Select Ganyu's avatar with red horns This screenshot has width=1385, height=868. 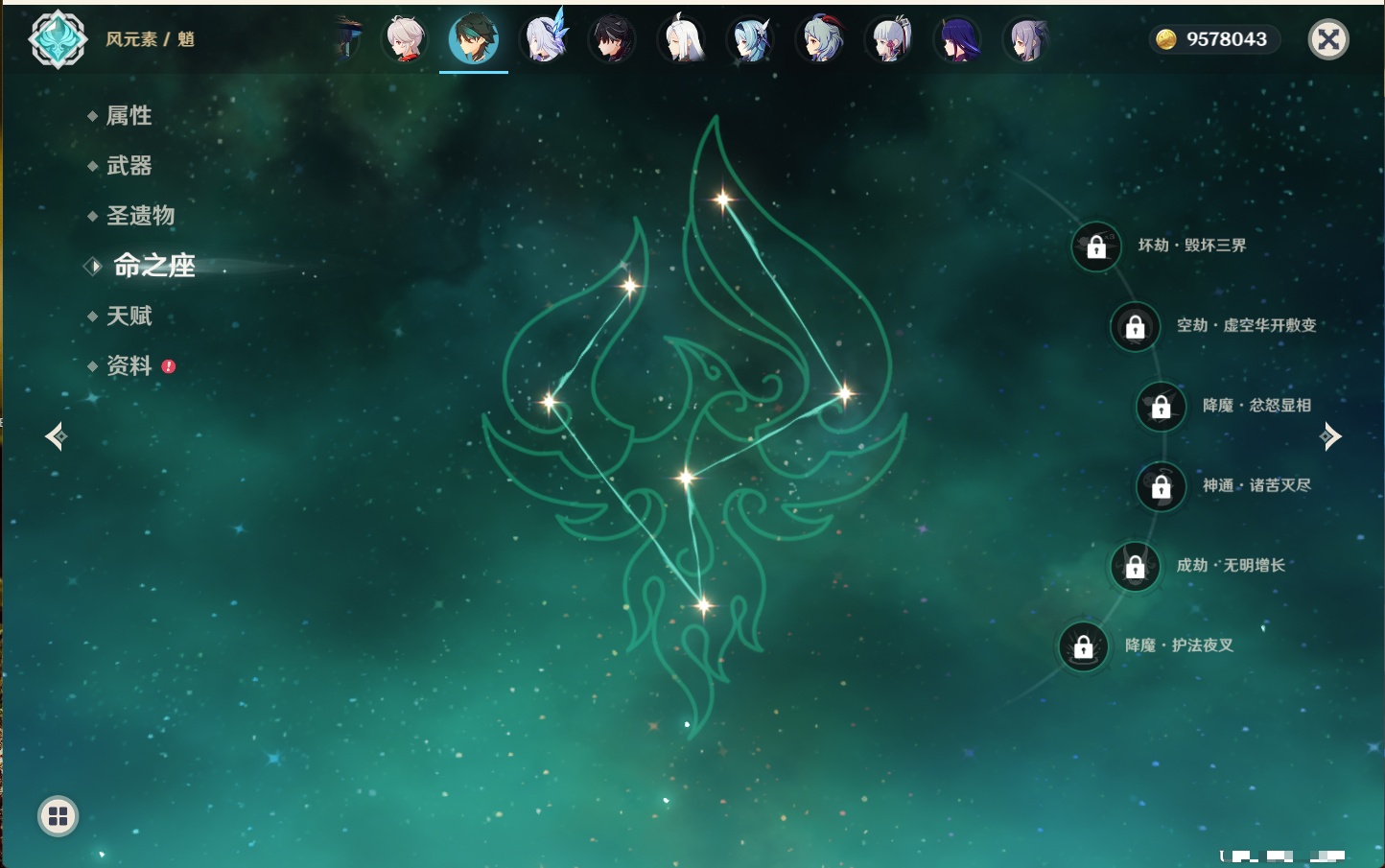coord(820,39)
